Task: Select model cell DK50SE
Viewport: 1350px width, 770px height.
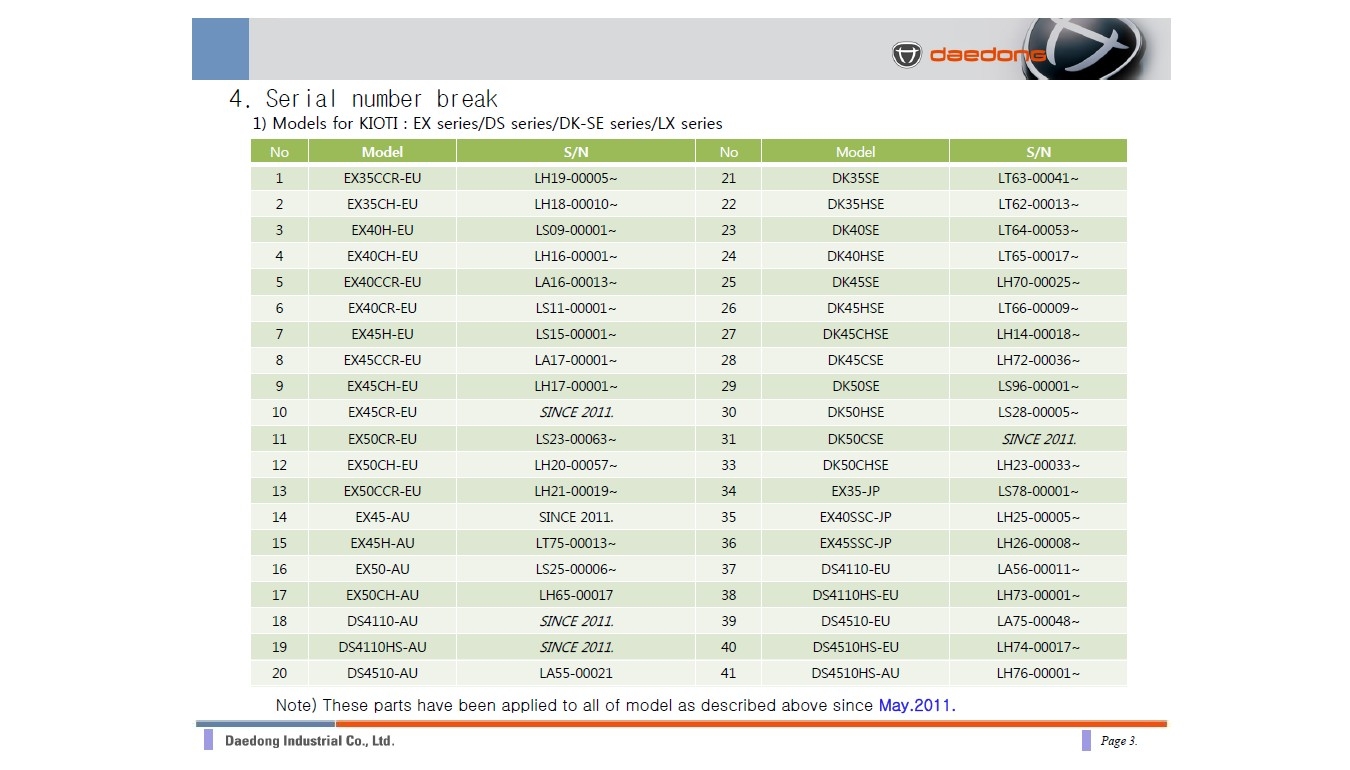Action: coord(855,386)
